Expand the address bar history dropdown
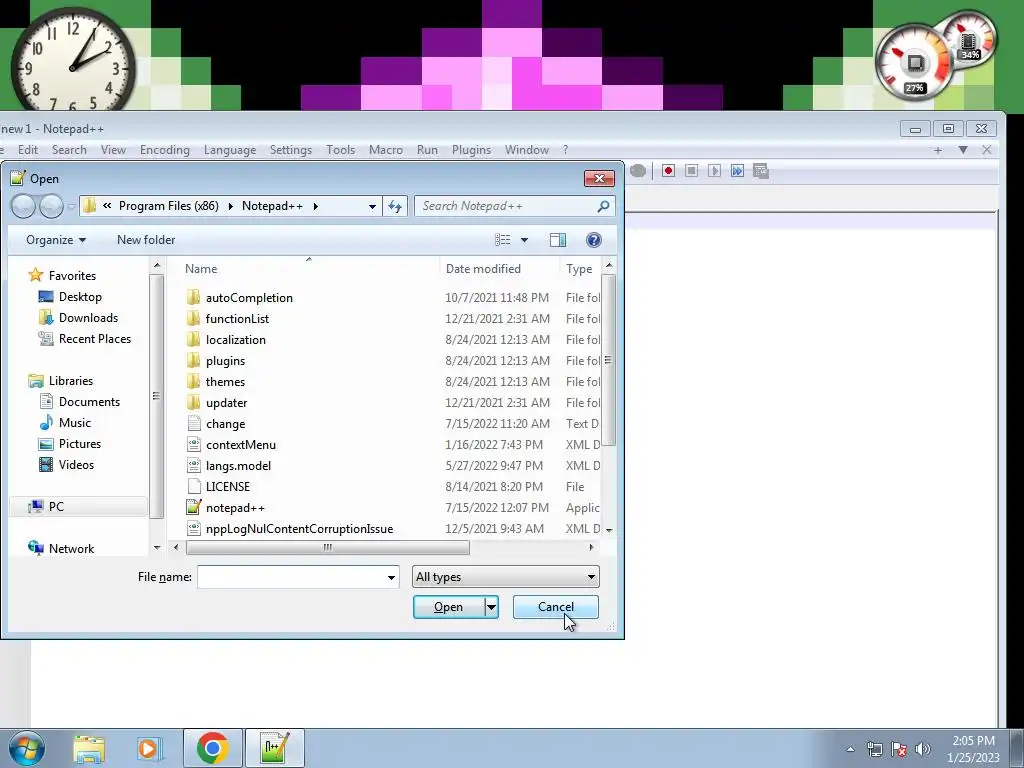 (372, 206)
